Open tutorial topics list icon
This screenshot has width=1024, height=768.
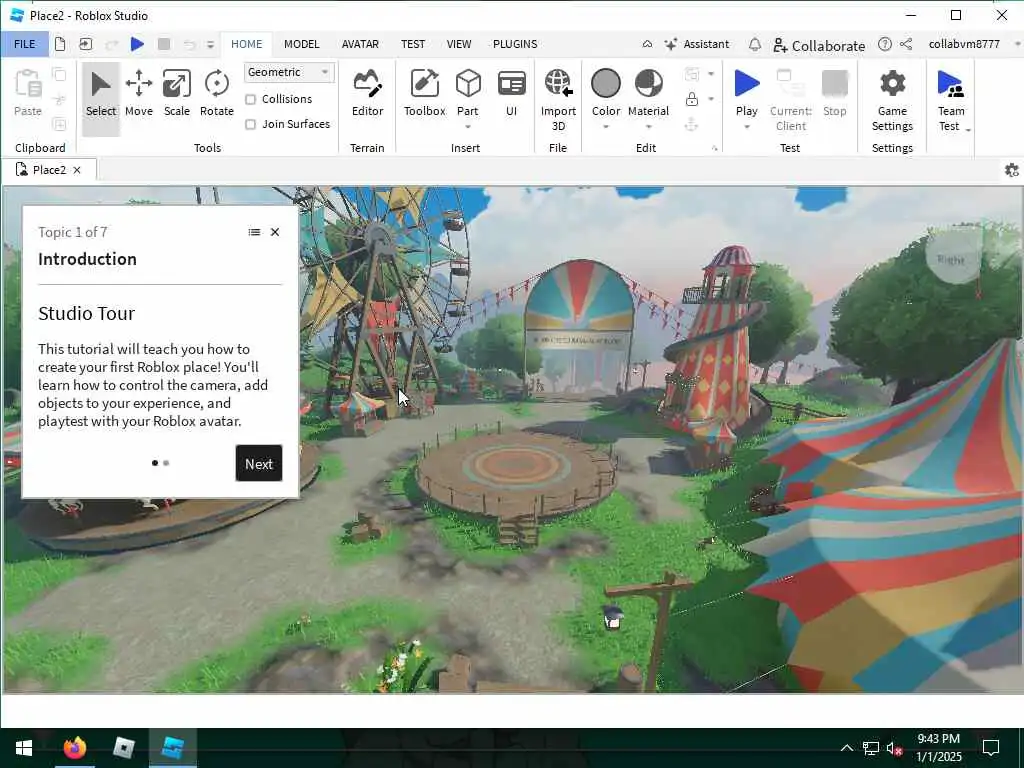254,232
